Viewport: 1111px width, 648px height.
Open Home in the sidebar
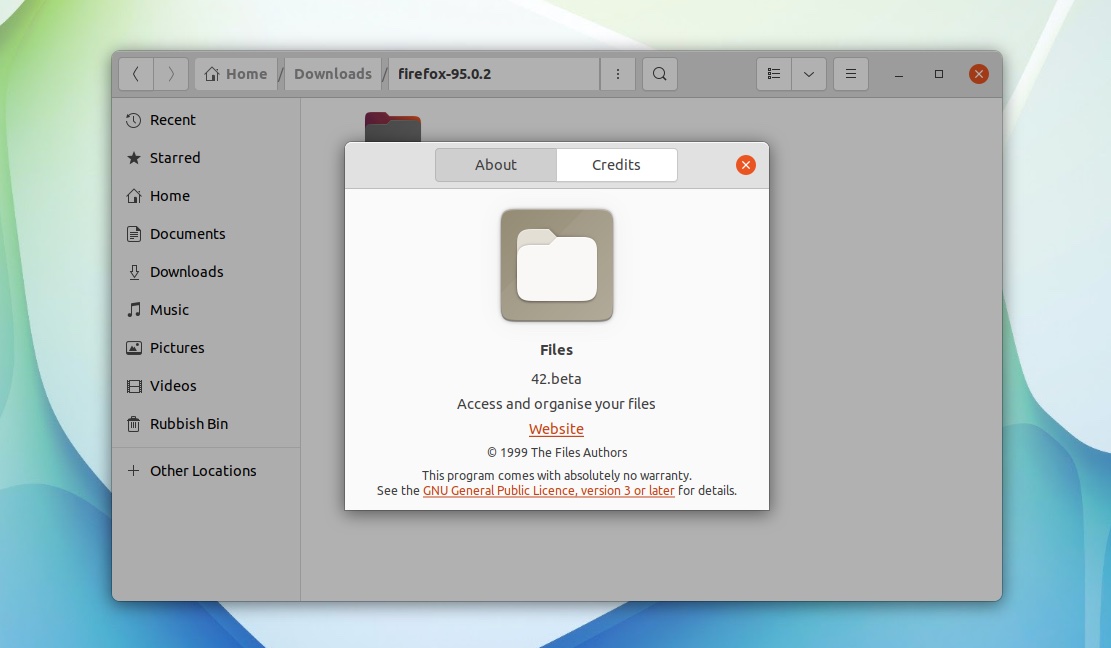coord(206,196)
